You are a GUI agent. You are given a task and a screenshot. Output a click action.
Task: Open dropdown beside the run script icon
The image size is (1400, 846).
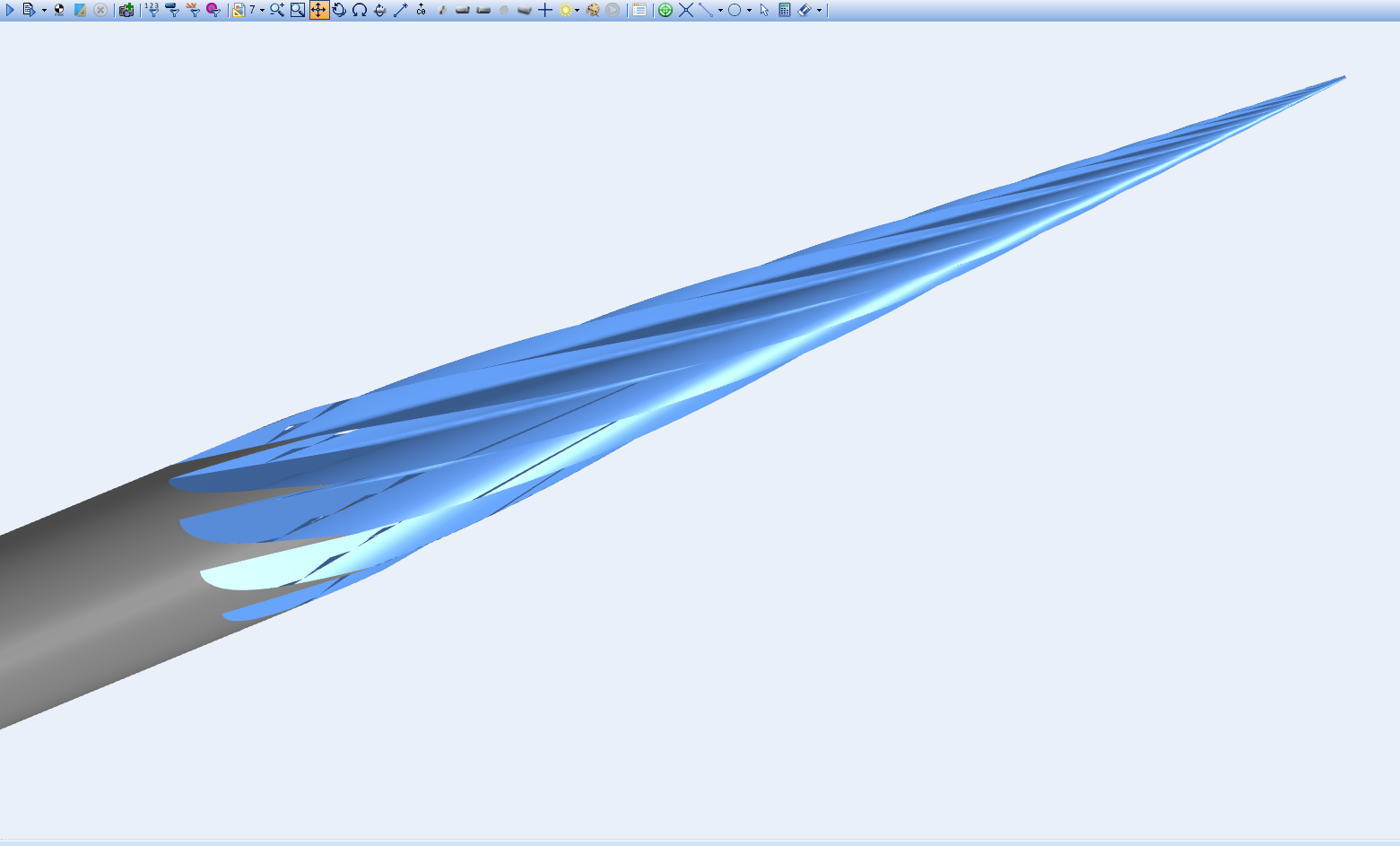44,11
